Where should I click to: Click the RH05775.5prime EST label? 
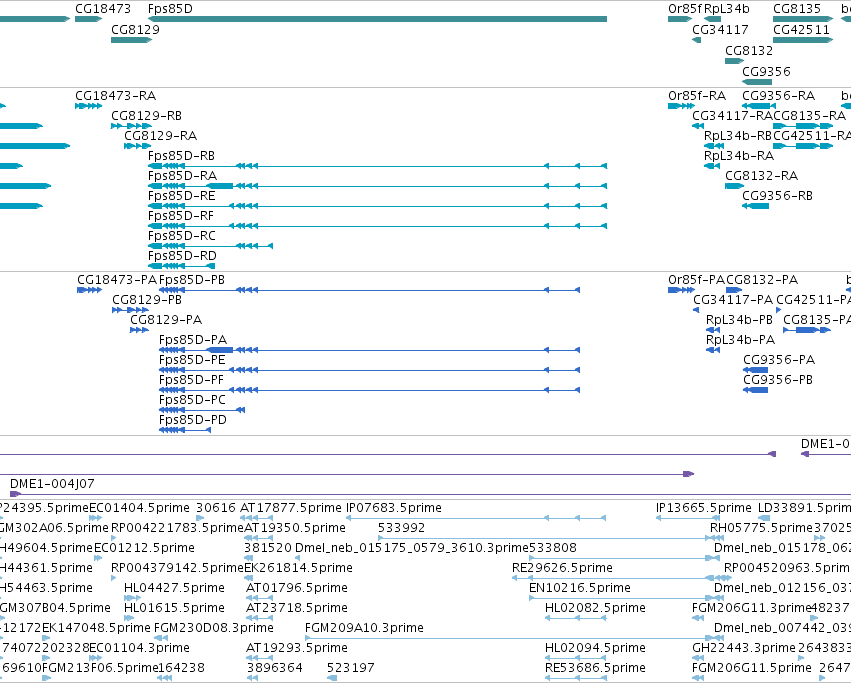tap(761, 528)
